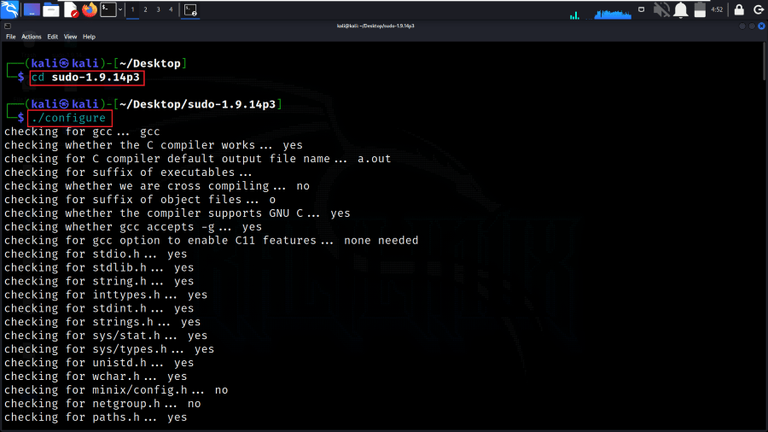Click 'checking whether gcc accepts -g... yes'
The image size is (768, 432).
pyautogui.click(x=133, y=227)
